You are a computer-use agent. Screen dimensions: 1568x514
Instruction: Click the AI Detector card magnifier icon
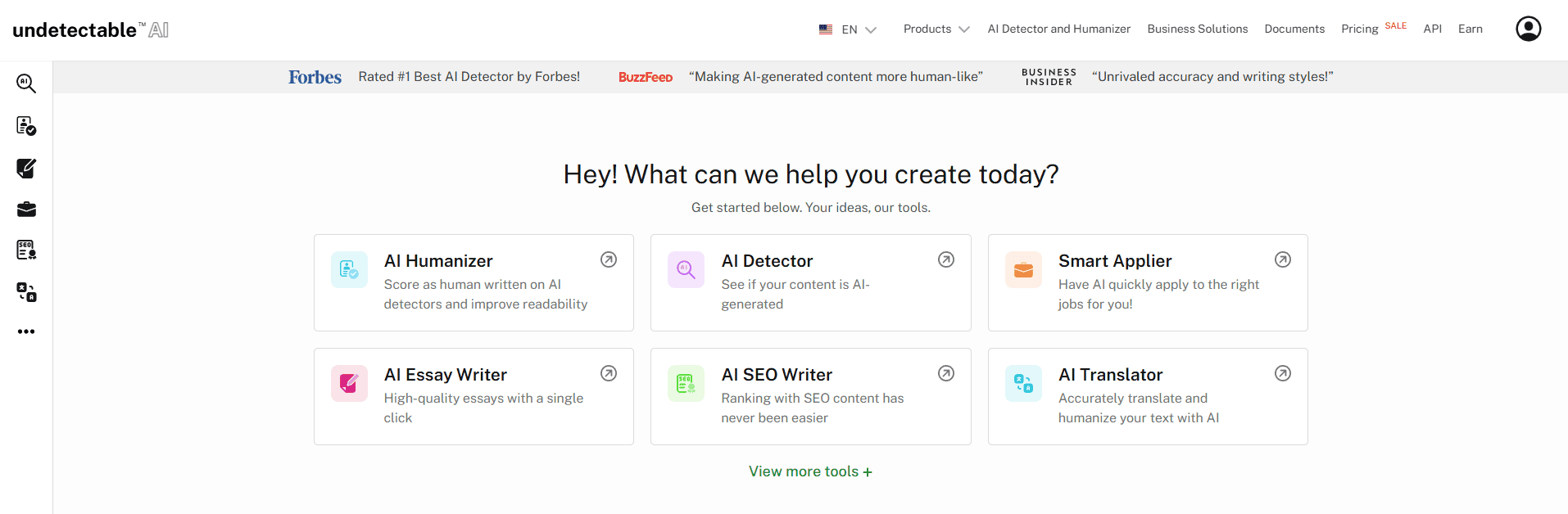686,269
